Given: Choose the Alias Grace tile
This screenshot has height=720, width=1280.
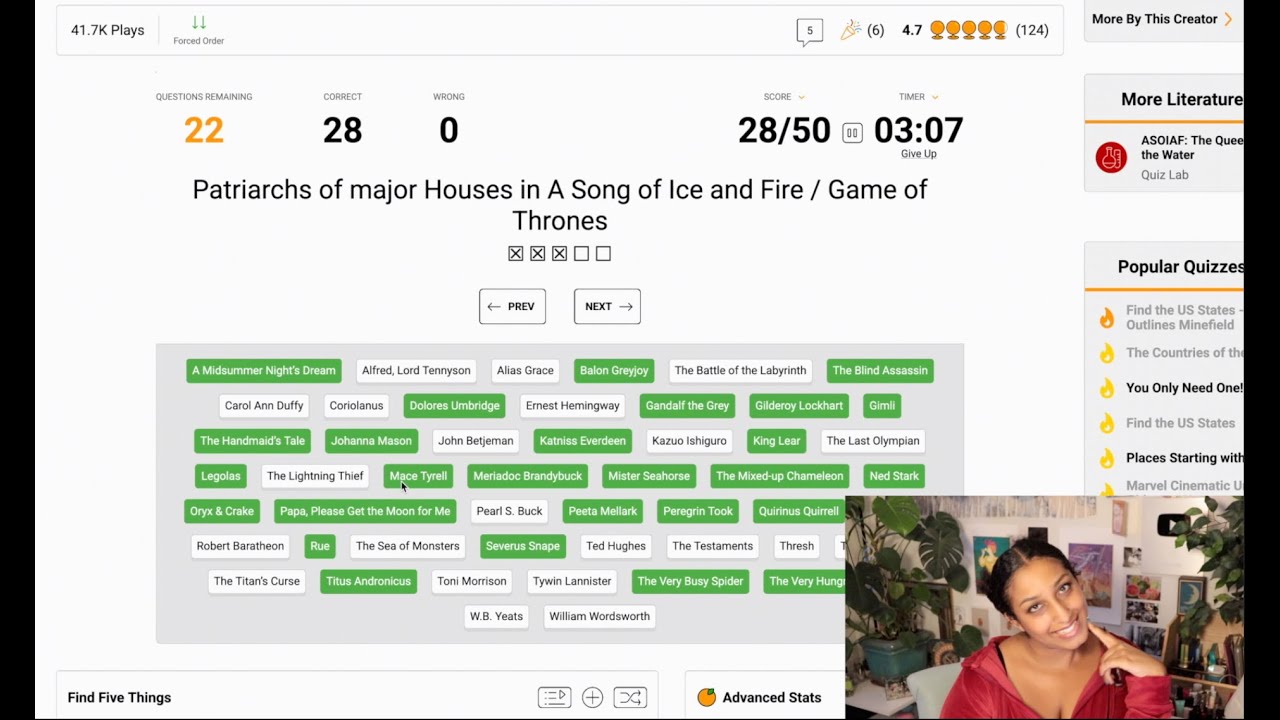Looking at the screenshot, I should pos(525,370).
